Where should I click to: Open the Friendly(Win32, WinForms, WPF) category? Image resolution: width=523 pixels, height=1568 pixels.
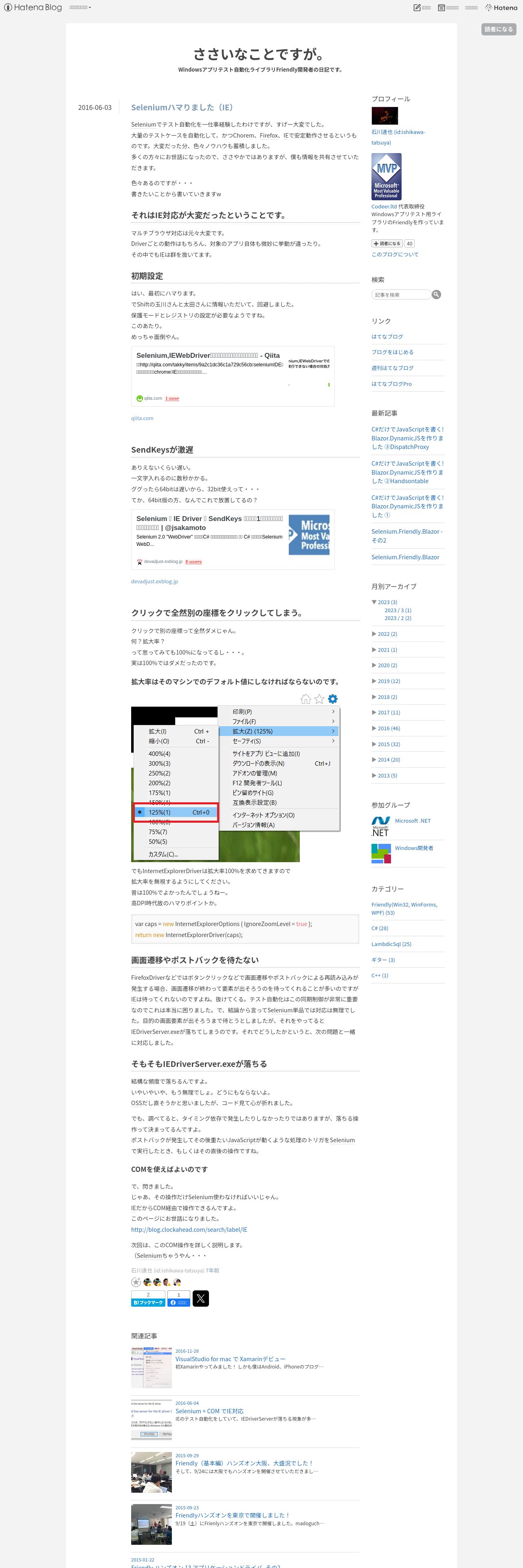404,909
